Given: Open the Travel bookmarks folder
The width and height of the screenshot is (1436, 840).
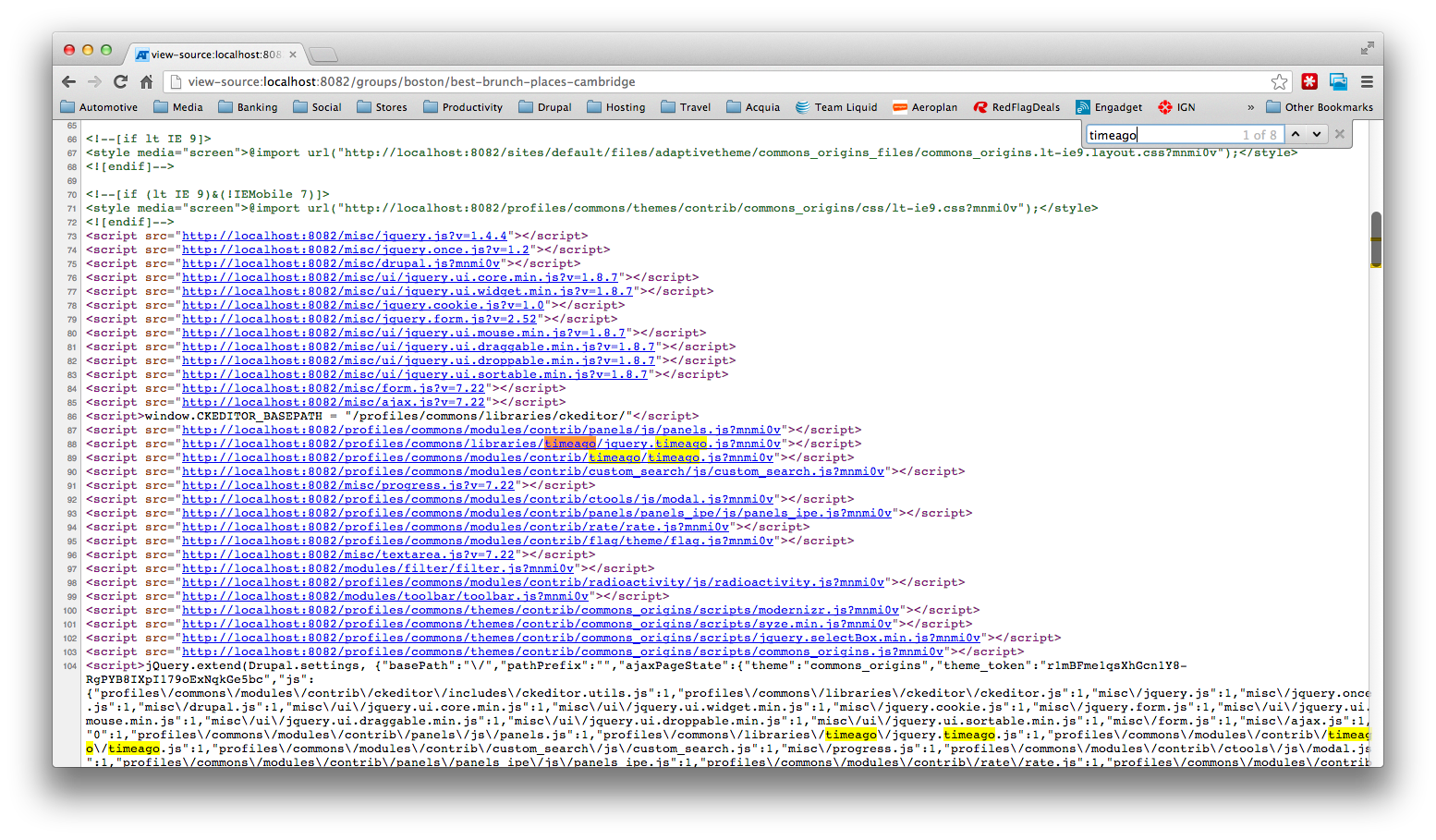Looking at the screenshot, I should (686, 107).
